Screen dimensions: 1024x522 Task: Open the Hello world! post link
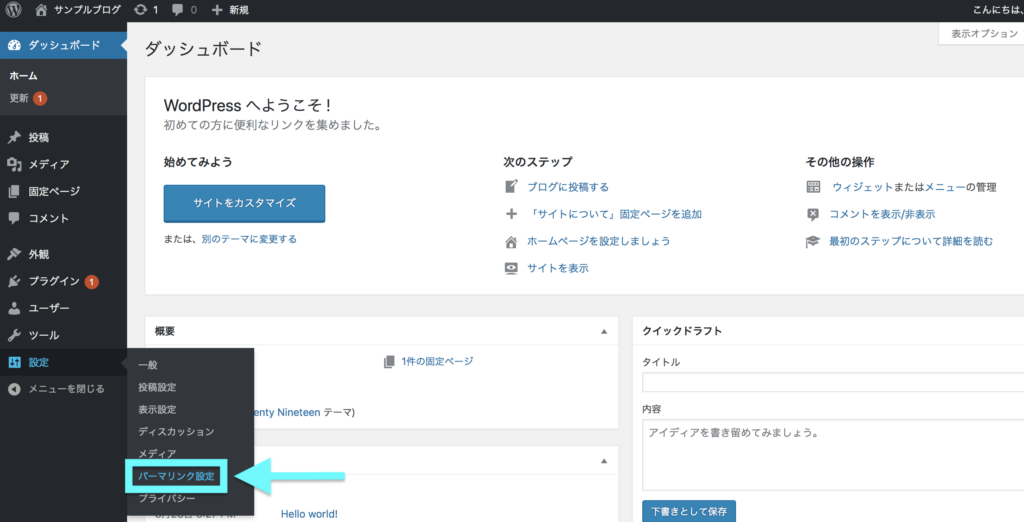click(x=309, y=514)
